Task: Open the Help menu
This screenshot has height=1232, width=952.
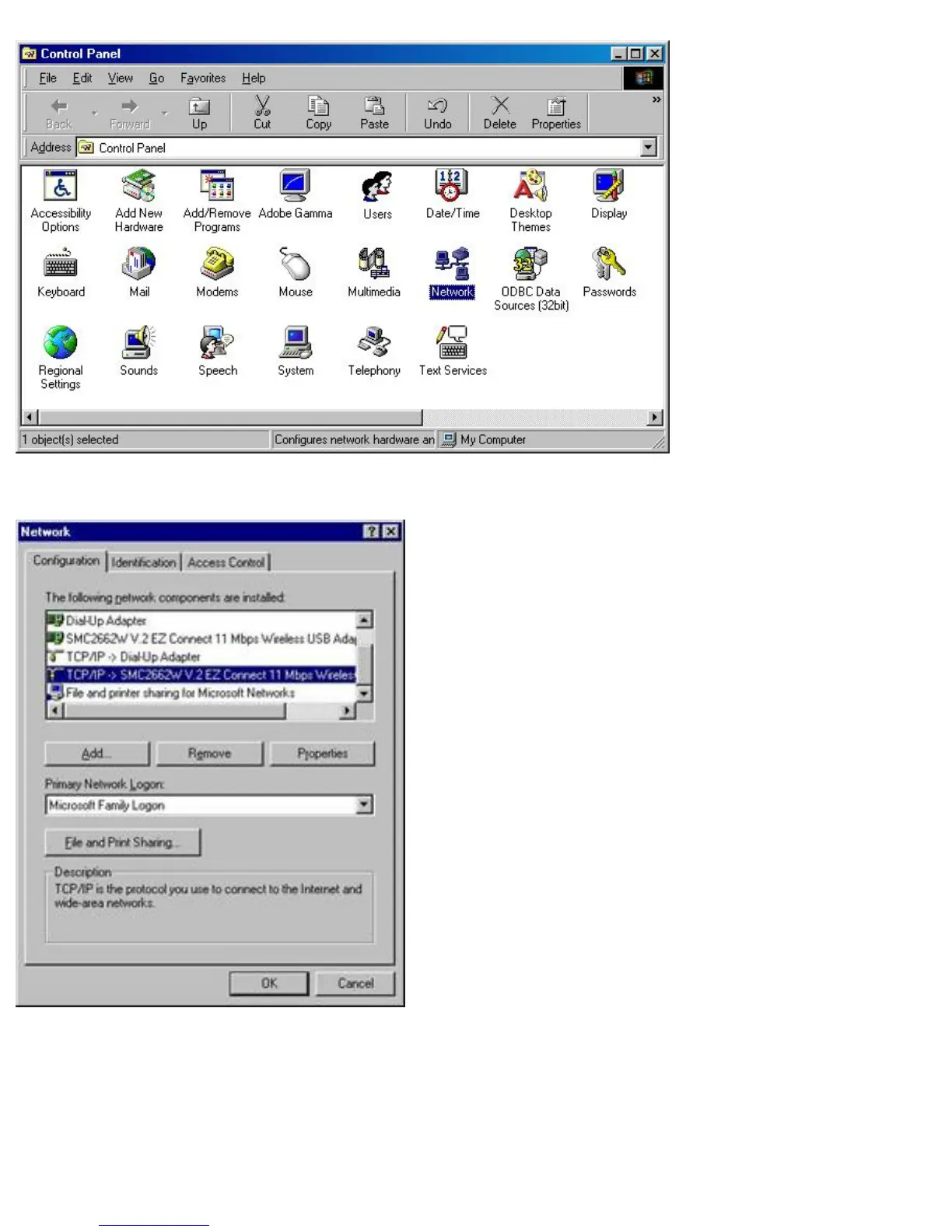Action: pyautogui.click(x=254, y=78)
